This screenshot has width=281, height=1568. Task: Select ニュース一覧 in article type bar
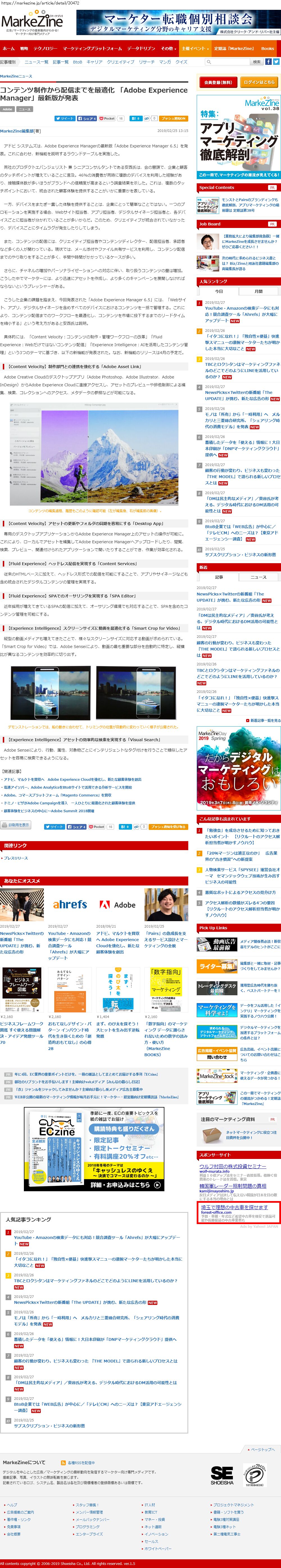[x=37, y=62]
